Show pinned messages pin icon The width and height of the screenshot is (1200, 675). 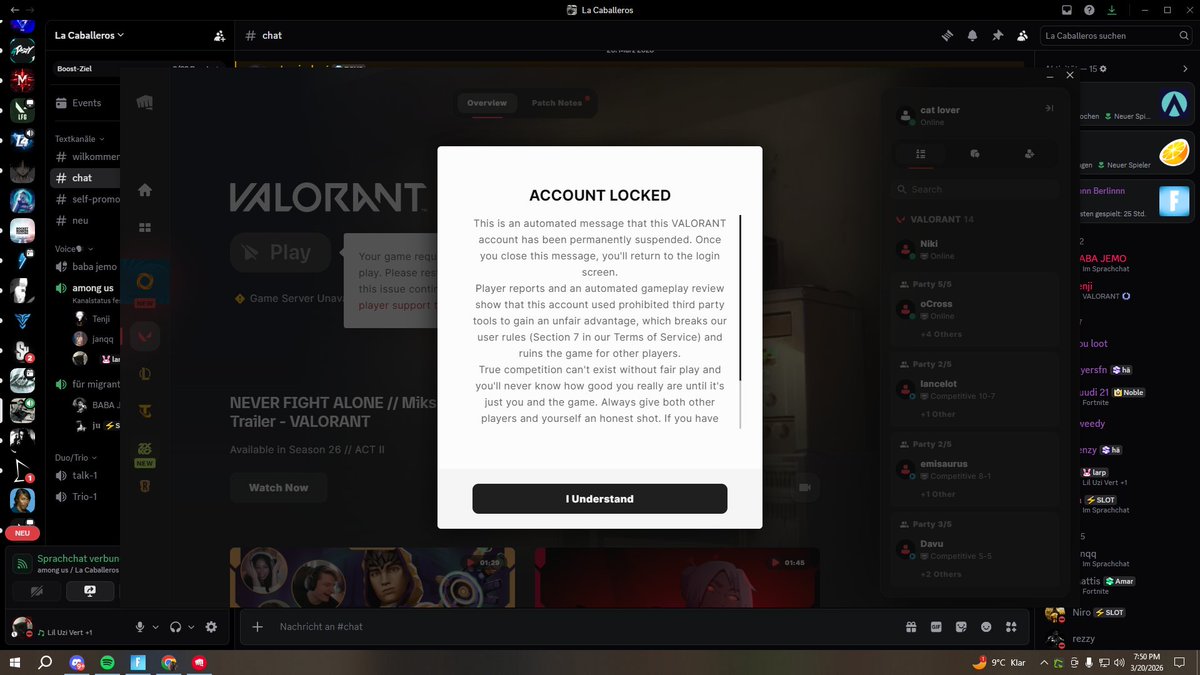pyautogui.click(x=997, y=35)
